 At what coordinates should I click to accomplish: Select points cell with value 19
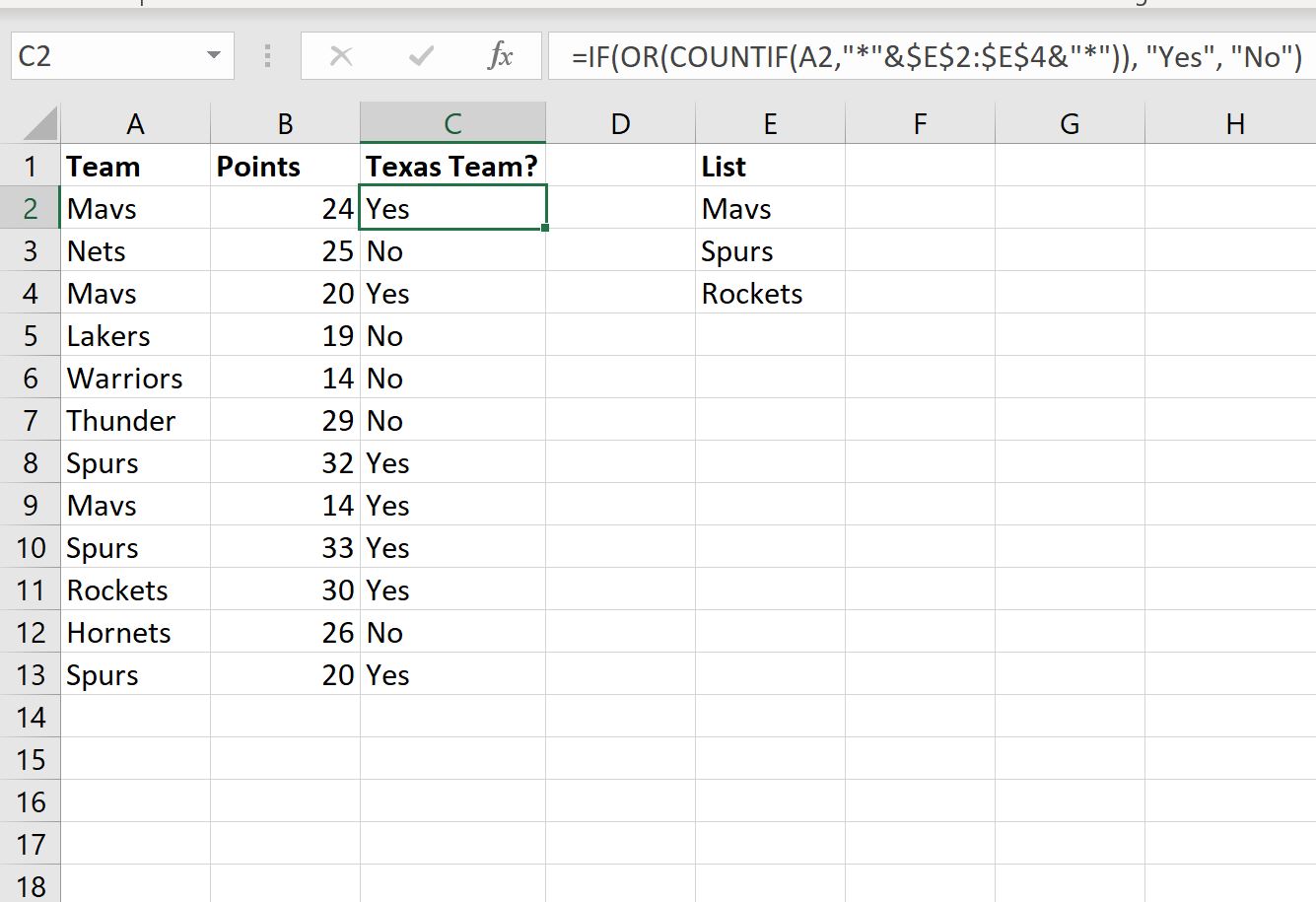(x=285, y=335)
